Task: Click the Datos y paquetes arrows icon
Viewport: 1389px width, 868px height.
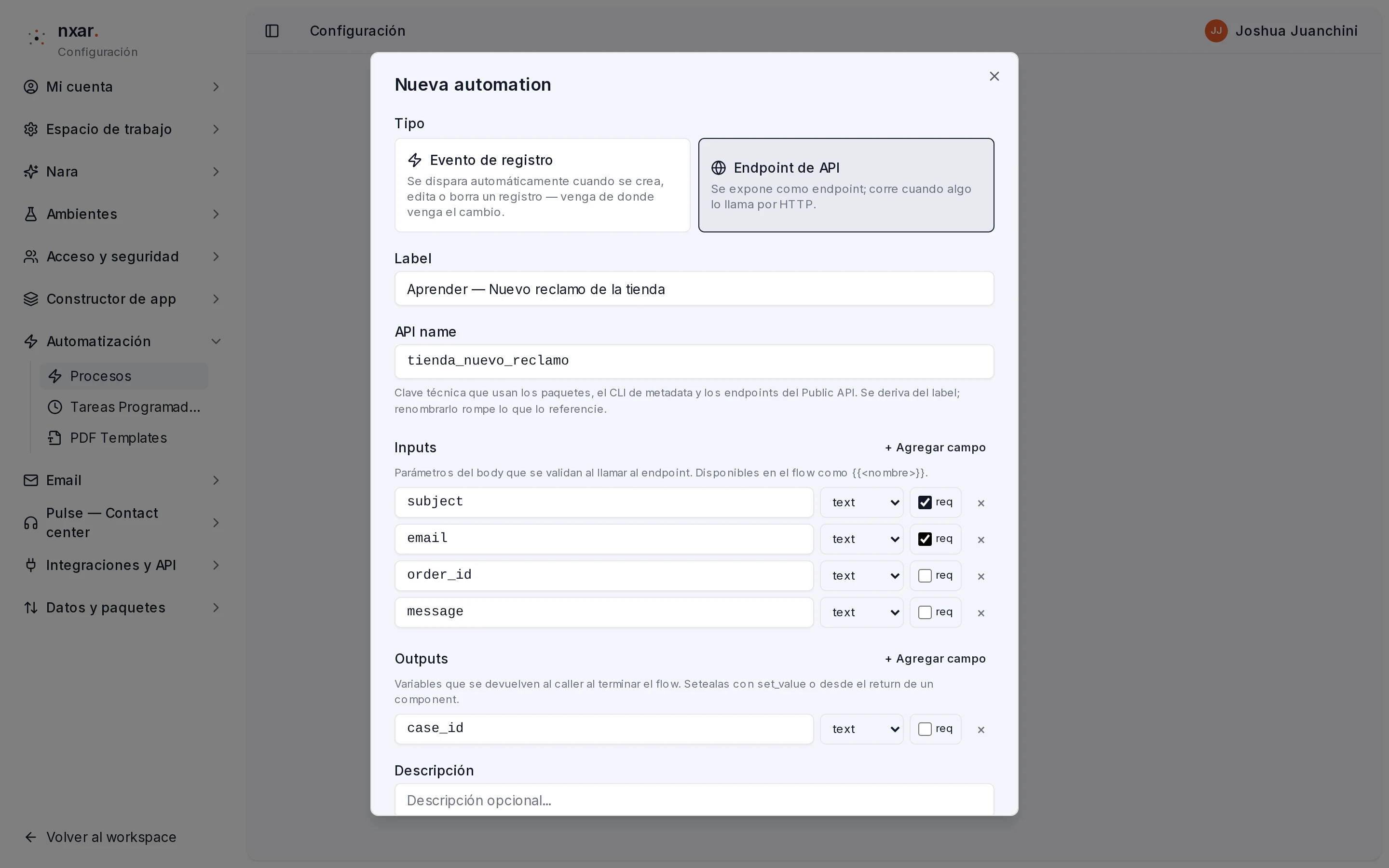Action: (x=31, y=608)
